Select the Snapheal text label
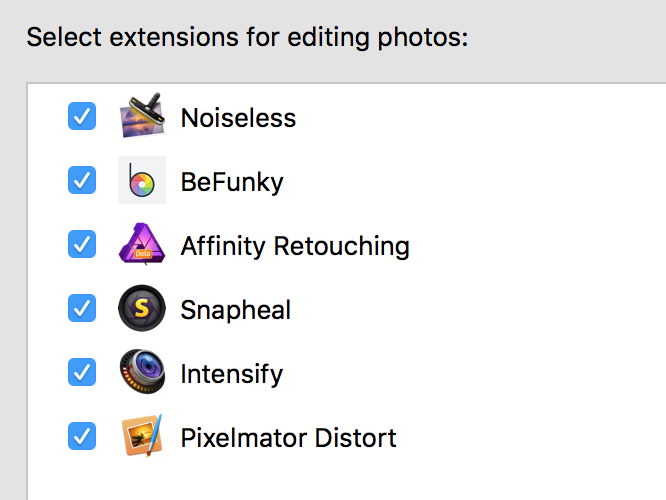666x500 pixels. pyautogui.click(x=236, y=310)
